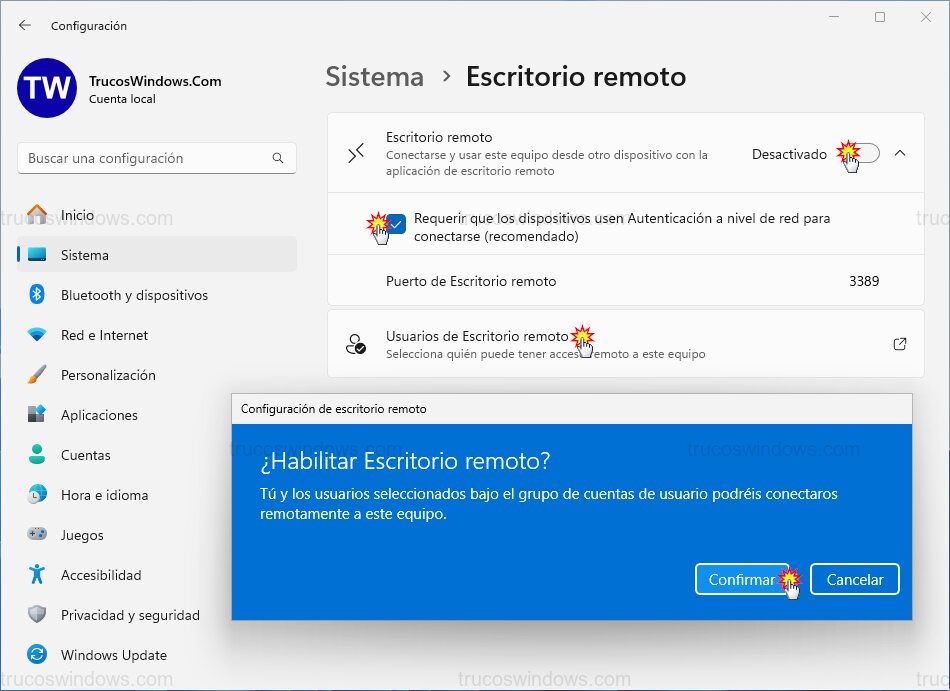950x691 pixels.
Task: Click the Buscar una configuración search field
Action: click(156, 158)
